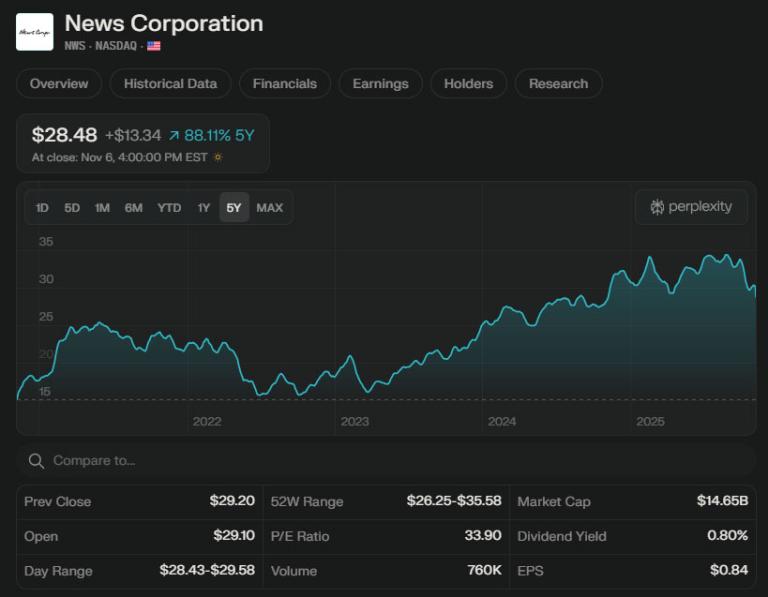Viewport: 768px width, 597px height.
Task: Switch chart range to 6M
Action: [133, 208]
